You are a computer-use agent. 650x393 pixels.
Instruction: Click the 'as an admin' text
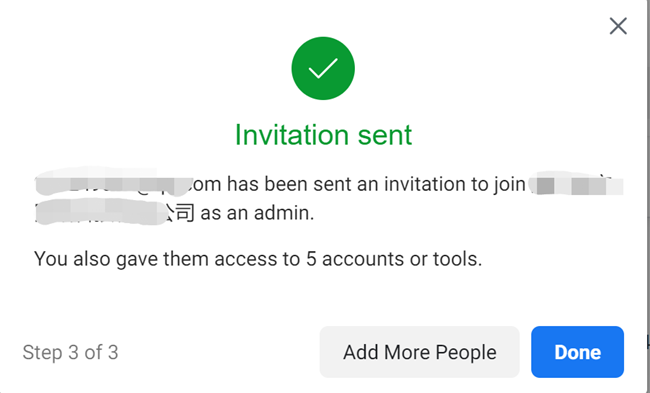(x=257, y=213)
